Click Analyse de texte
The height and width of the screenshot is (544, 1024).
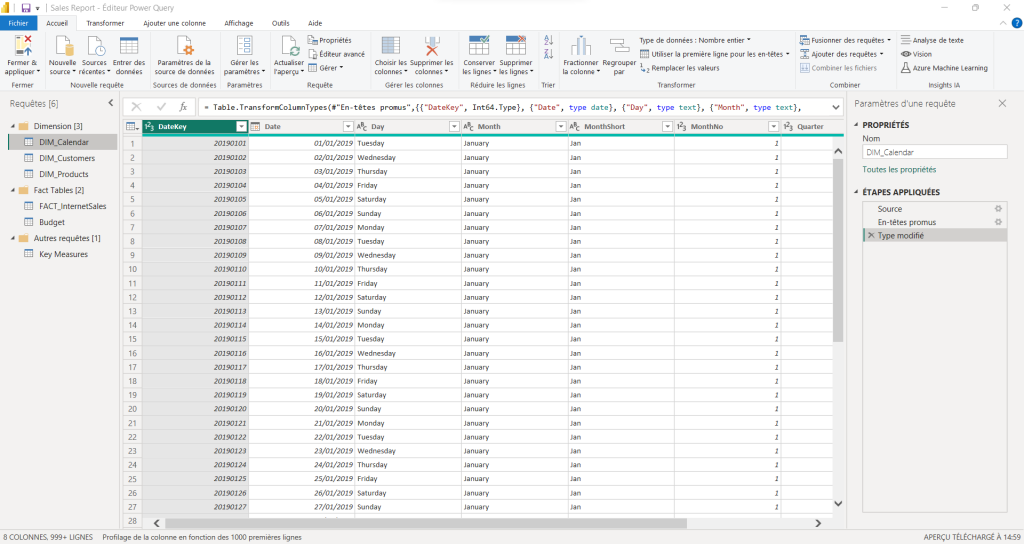pyautogui.click(x=932, y=40)
